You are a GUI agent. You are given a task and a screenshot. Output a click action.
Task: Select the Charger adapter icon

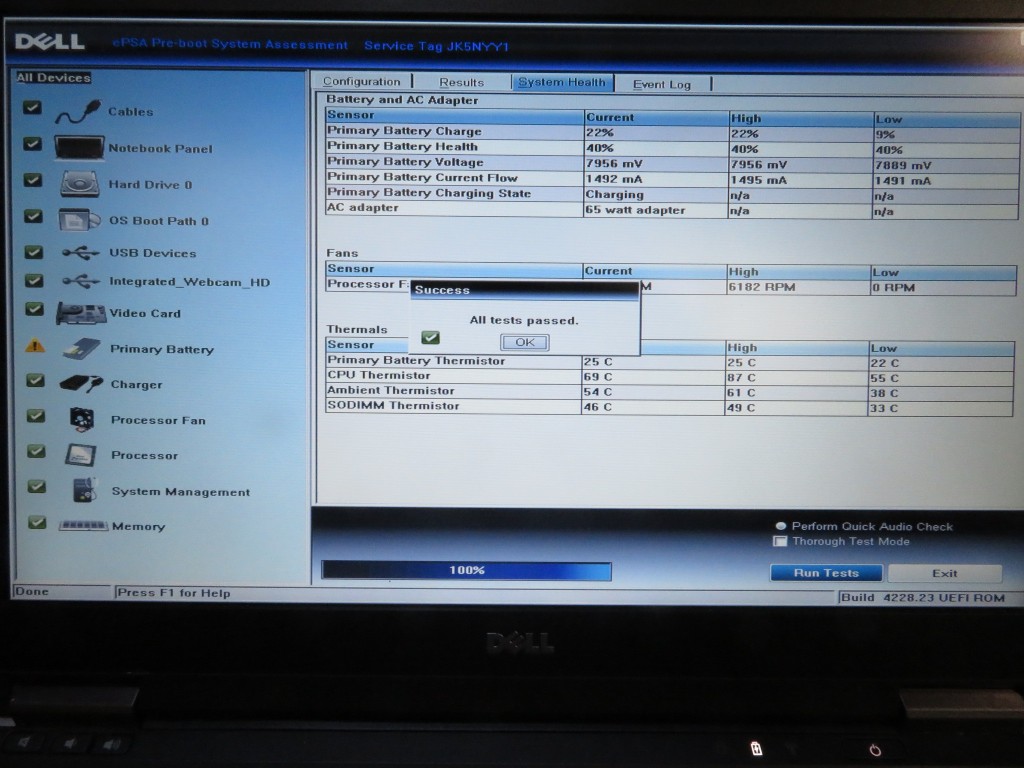click(81, 383)
